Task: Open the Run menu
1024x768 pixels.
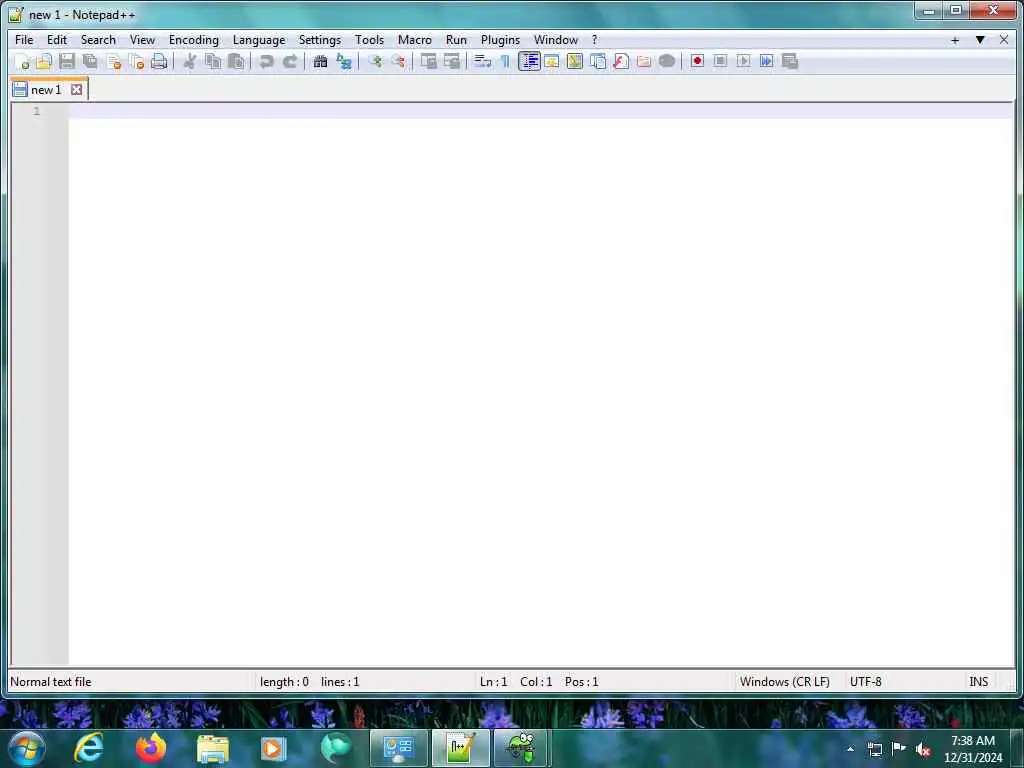Action: click(456, 40)
